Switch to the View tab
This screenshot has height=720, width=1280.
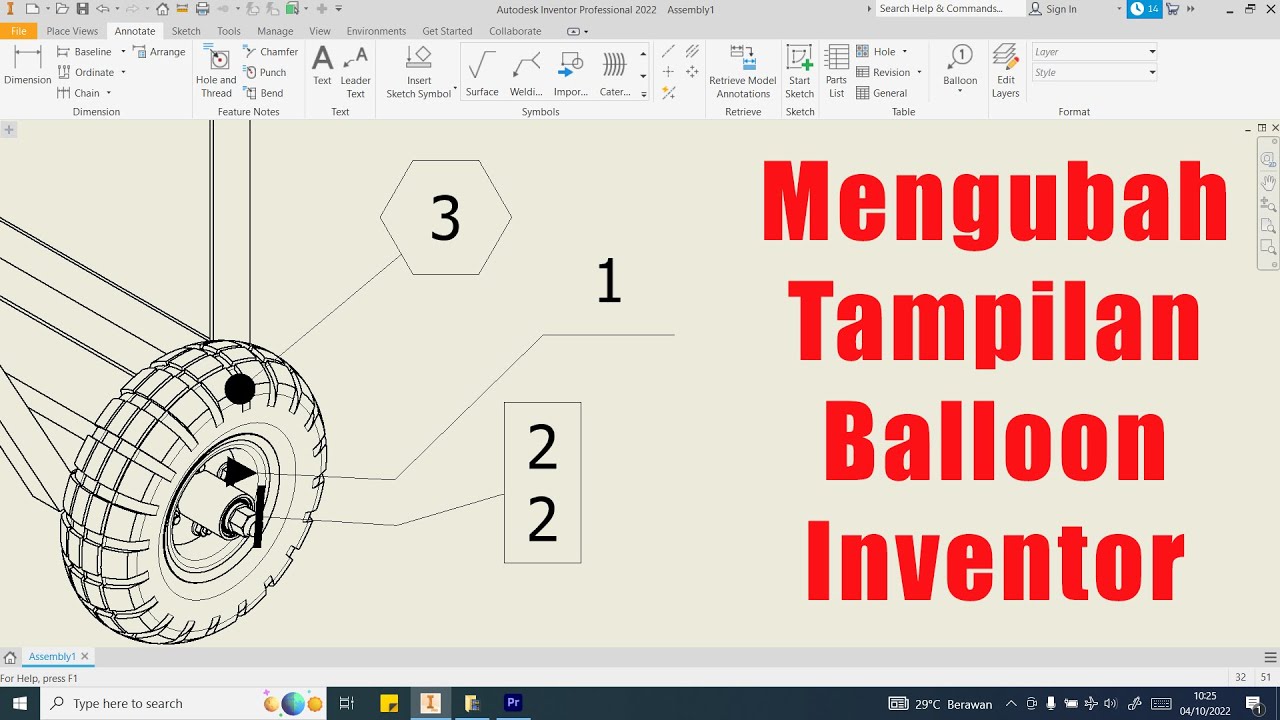pos(320,31)
